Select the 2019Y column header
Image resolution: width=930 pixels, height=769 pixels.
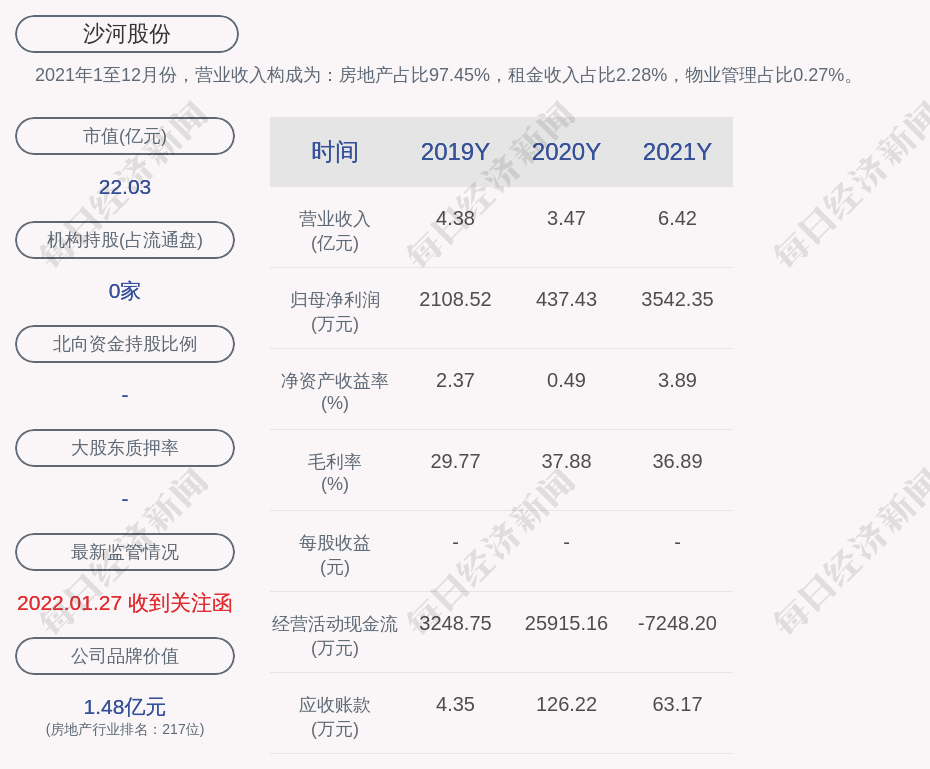(455, 152)
